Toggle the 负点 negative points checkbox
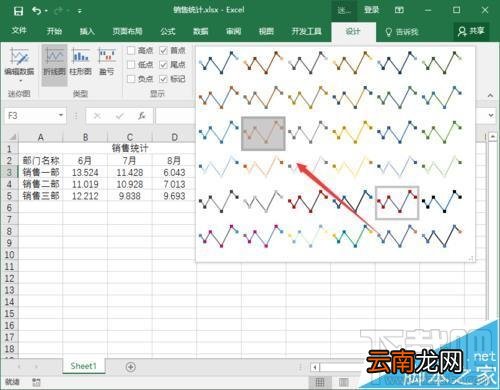This screenshot has width=500, height=390. pyautogui.click(x=131, y=79)
